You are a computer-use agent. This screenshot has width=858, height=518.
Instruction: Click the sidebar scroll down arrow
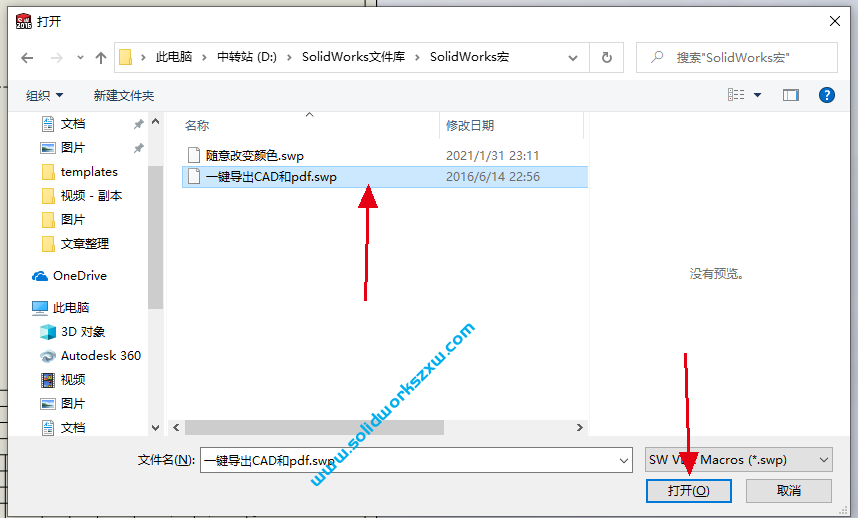(155, 428)
